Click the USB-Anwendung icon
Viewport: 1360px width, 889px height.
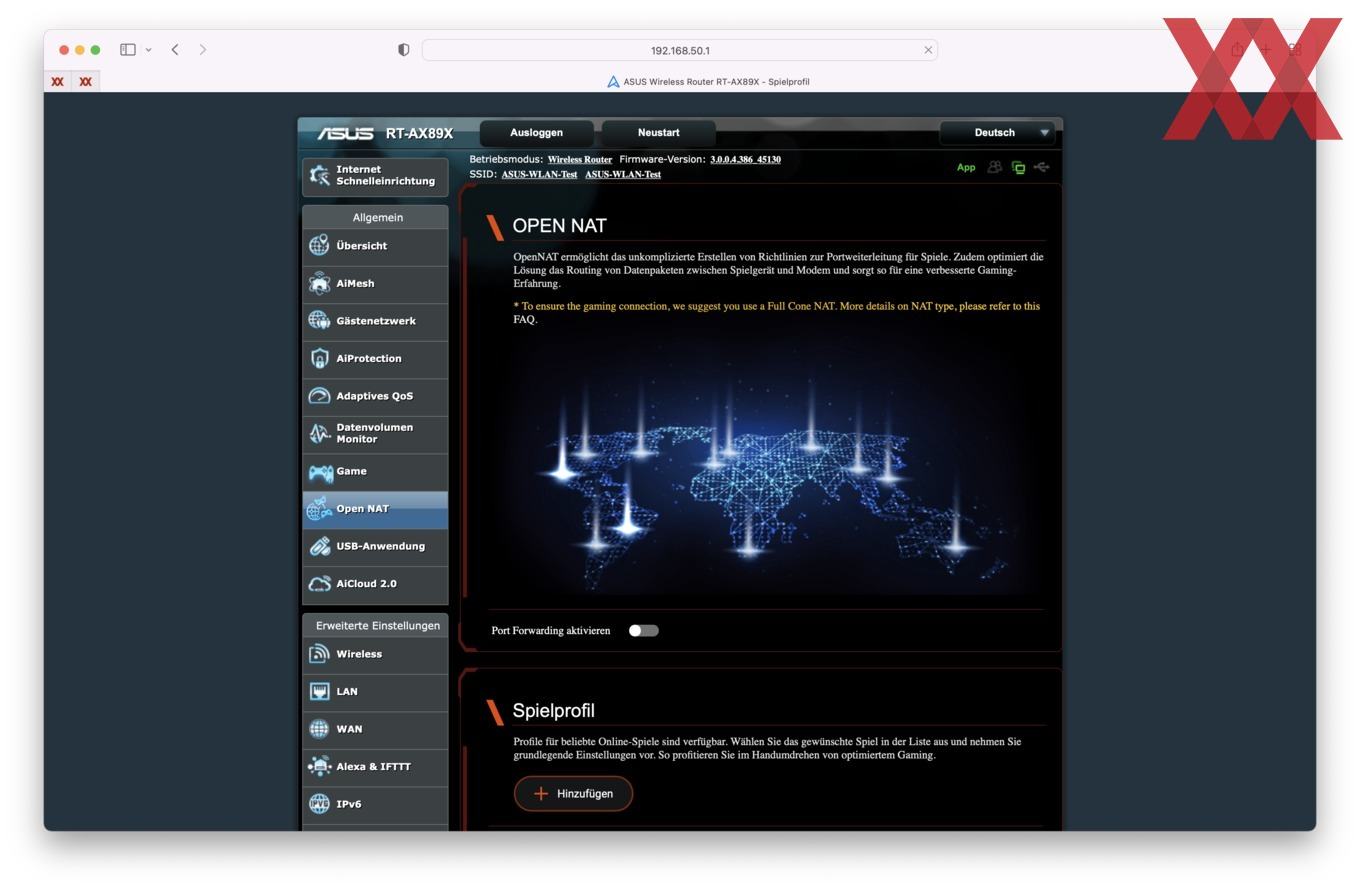319,546
